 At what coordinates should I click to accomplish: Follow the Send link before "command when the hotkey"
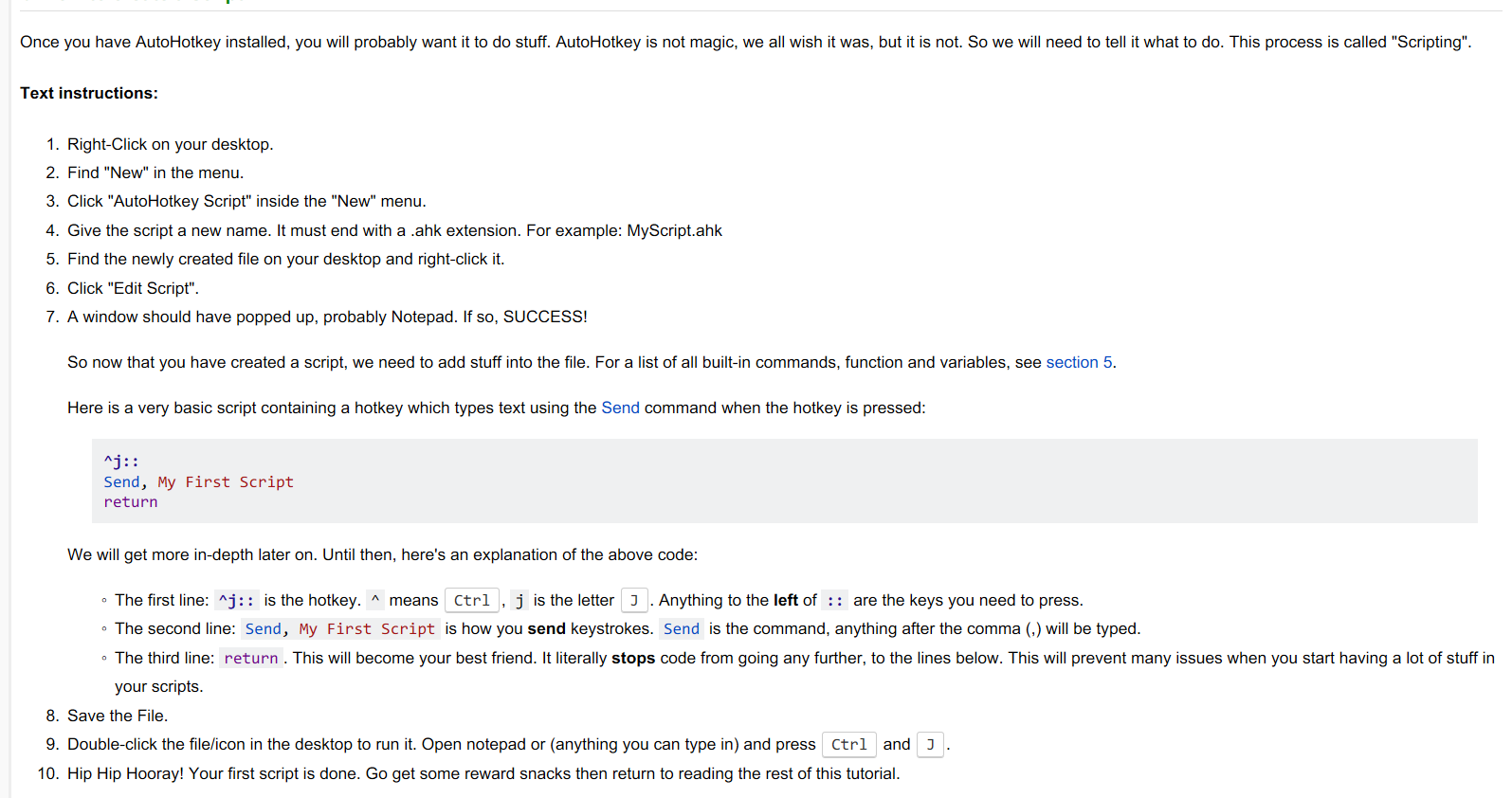point(620,408)
